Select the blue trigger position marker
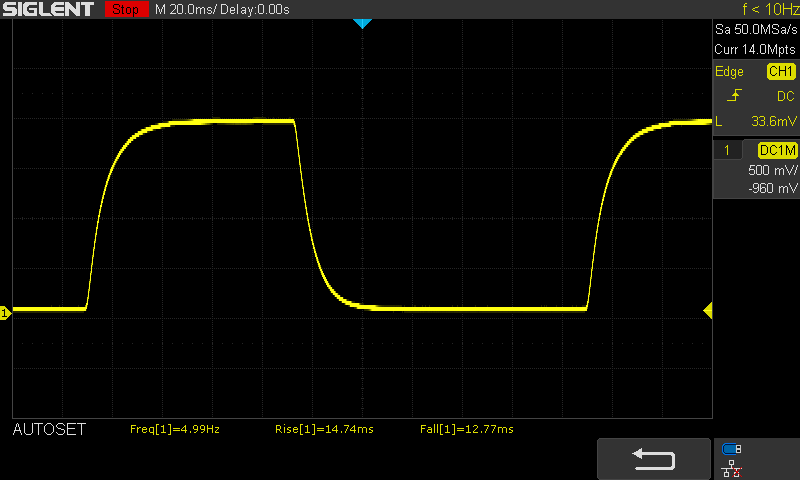The height and width of the screenshot is (480, 800). (x=362, y=23)
